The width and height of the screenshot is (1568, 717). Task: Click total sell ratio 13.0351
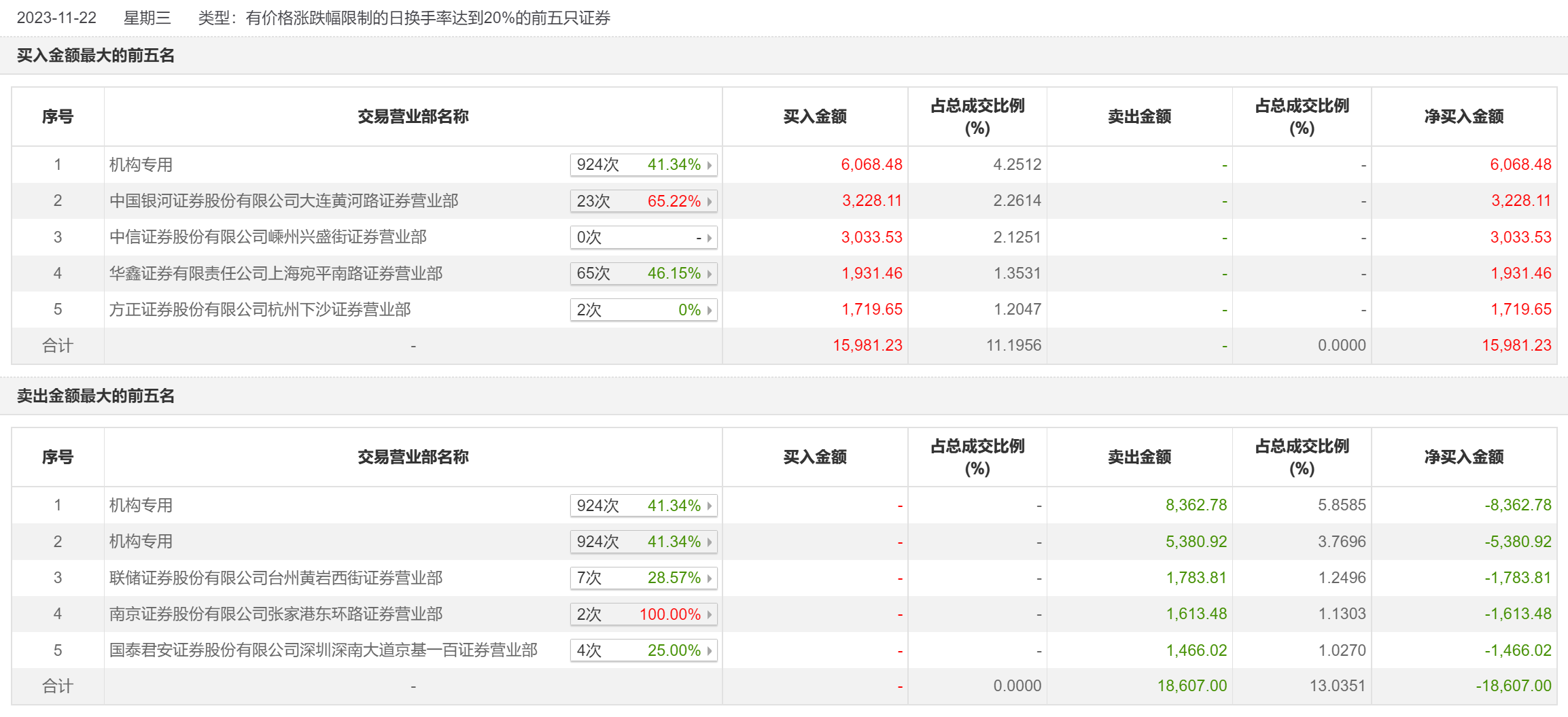click(x=1338, y=686)
